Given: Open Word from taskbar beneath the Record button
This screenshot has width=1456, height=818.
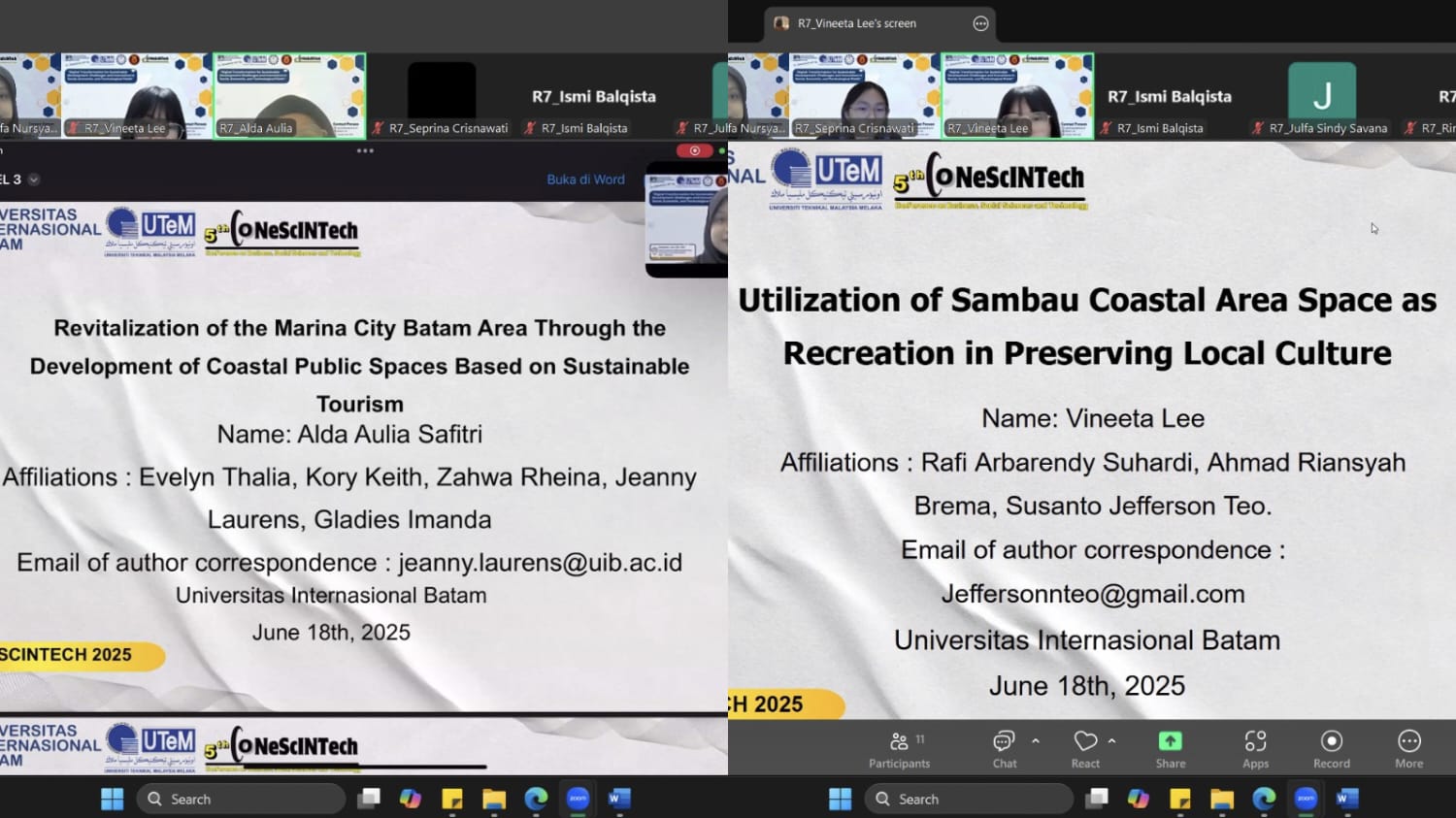Looking at the screenshot, I should point(1346,799).
